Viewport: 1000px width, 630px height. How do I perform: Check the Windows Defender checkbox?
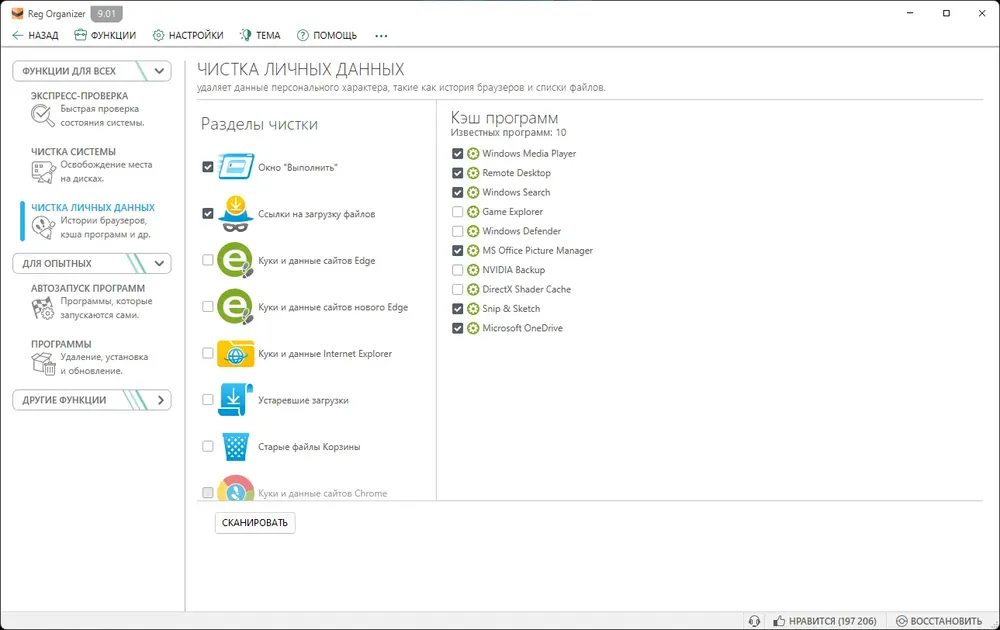coord(457,231)
